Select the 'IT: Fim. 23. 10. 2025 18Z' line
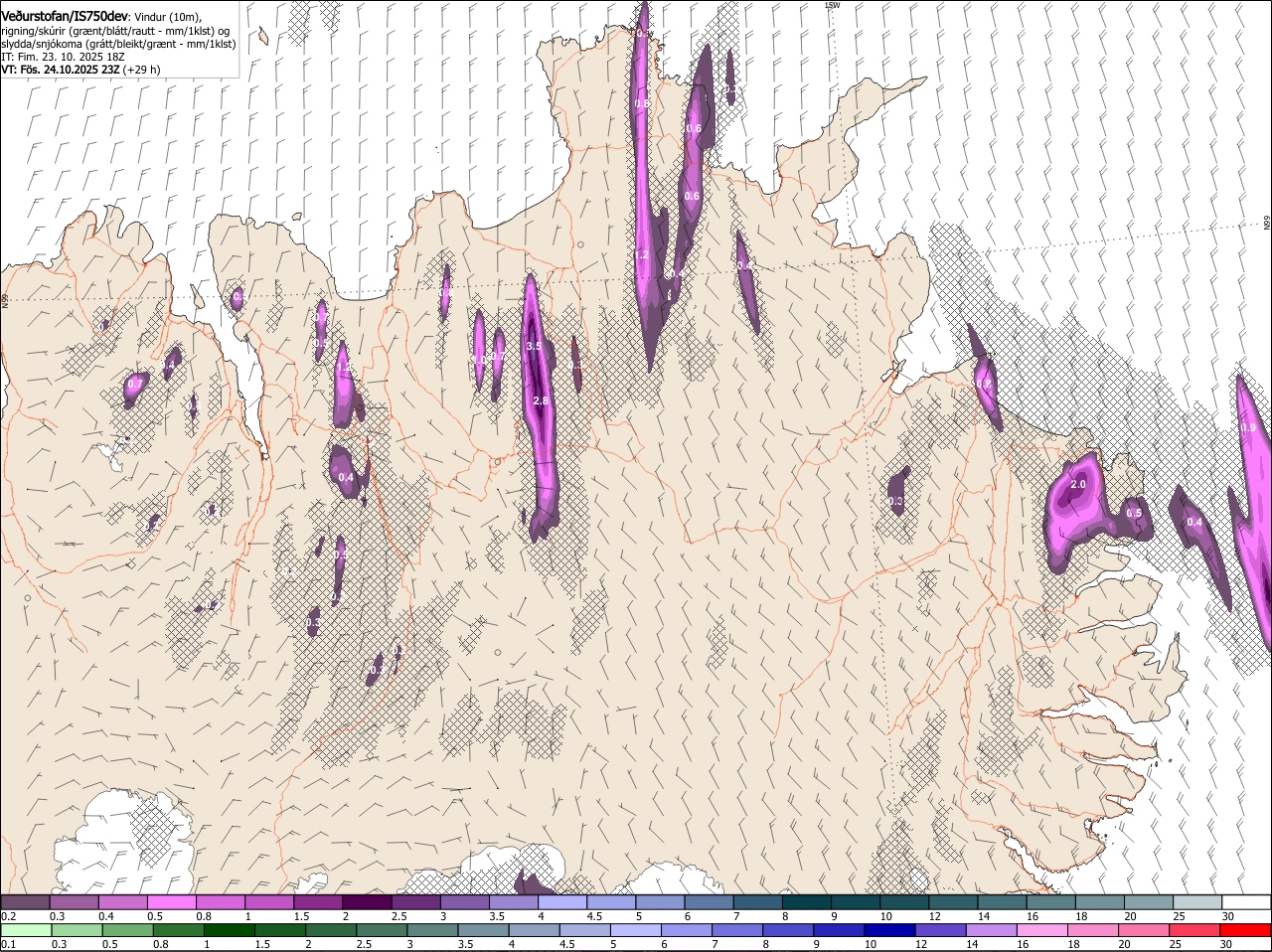This screenshot has width=1272, height=952. click(63, 57)
